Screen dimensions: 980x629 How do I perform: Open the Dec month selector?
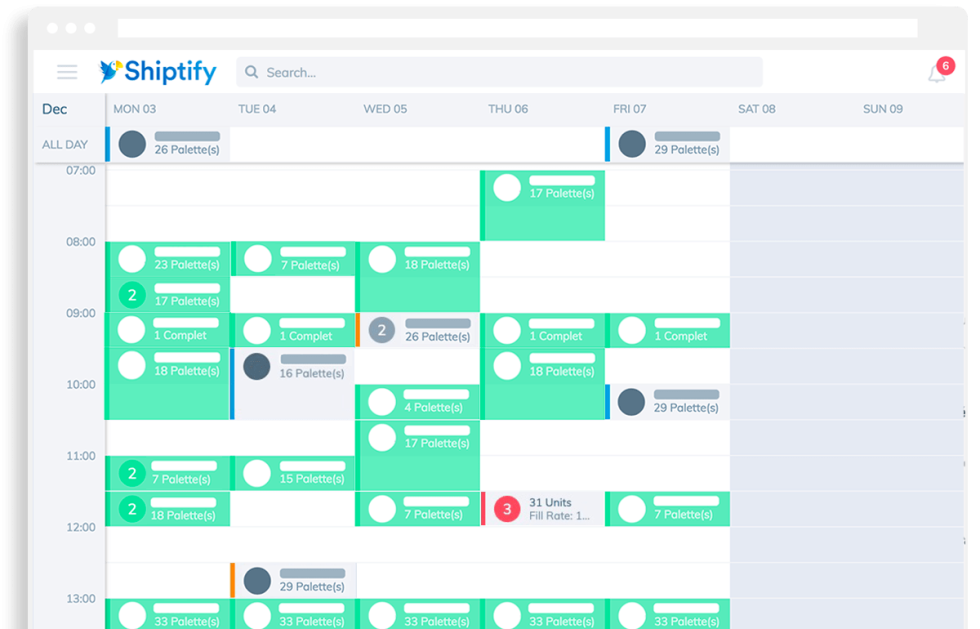point(55,109)
